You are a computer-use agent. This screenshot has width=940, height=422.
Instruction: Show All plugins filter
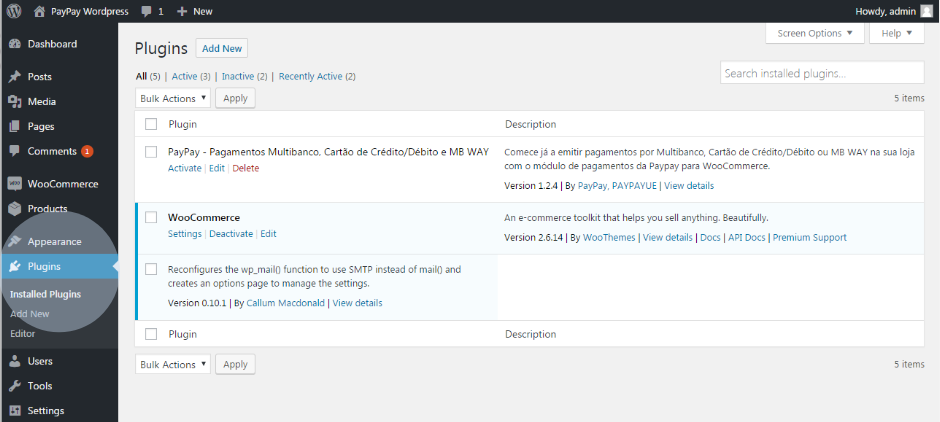[x=141, y=77]
